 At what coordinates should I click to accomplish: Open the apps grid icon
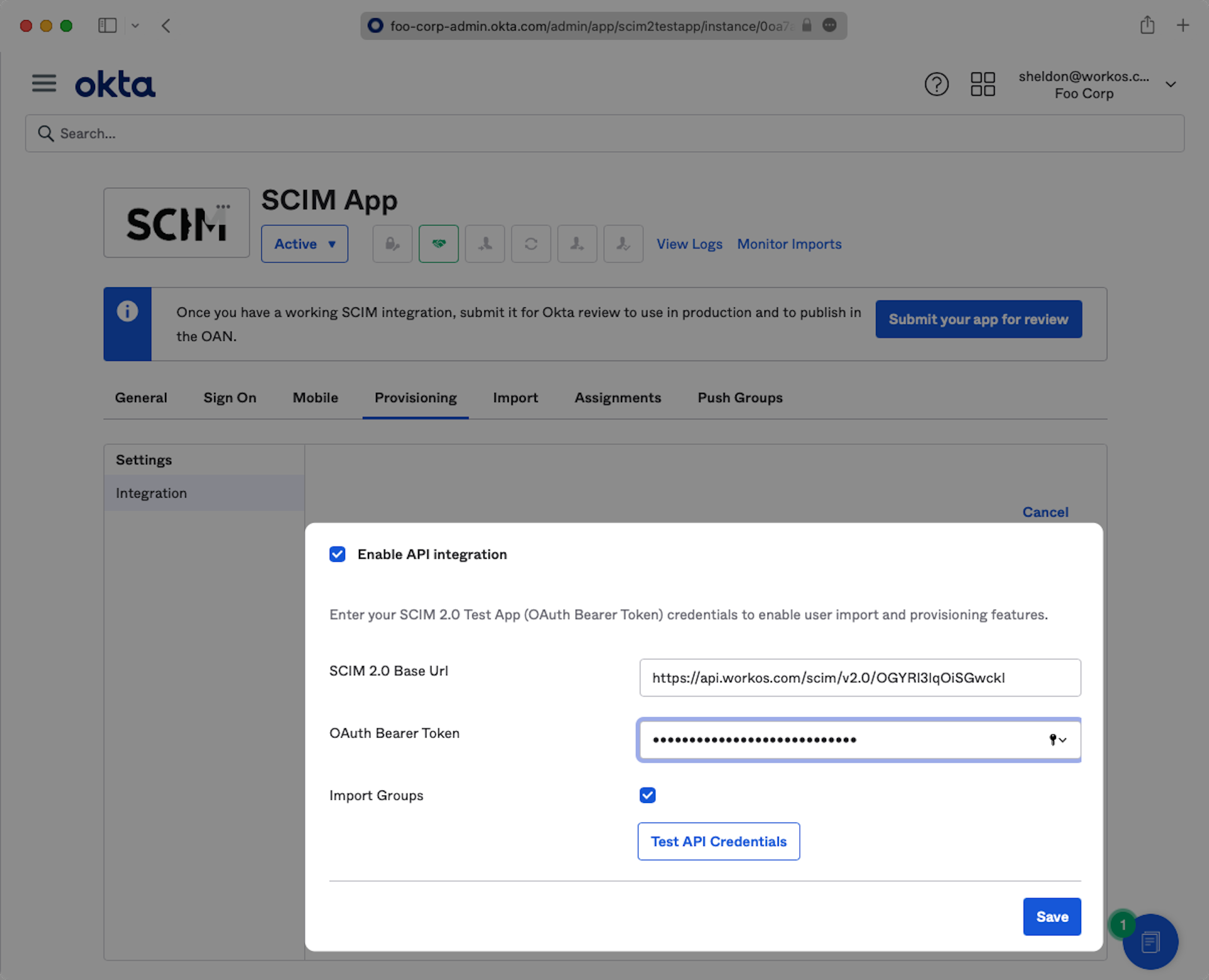[x=982, y=84]
